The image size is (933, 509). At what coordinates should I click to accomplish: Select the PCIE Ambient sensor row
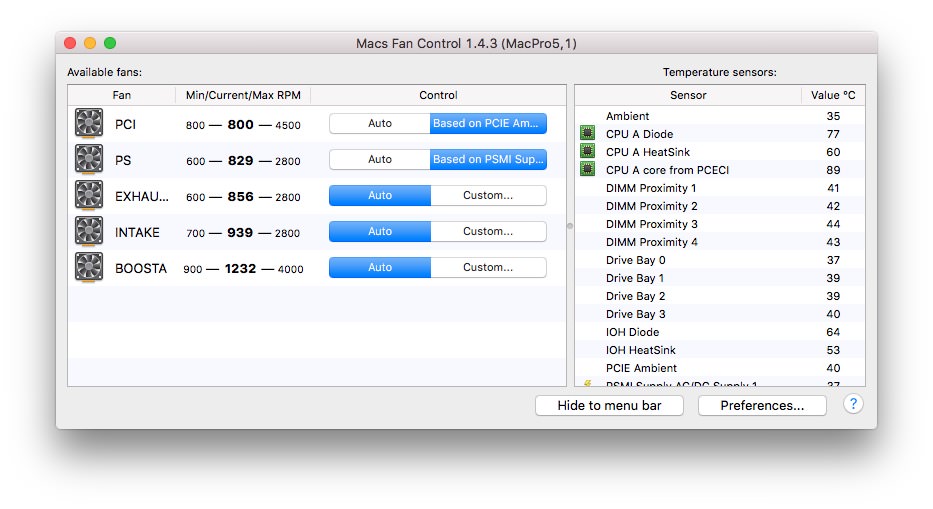tap(720, 368)
